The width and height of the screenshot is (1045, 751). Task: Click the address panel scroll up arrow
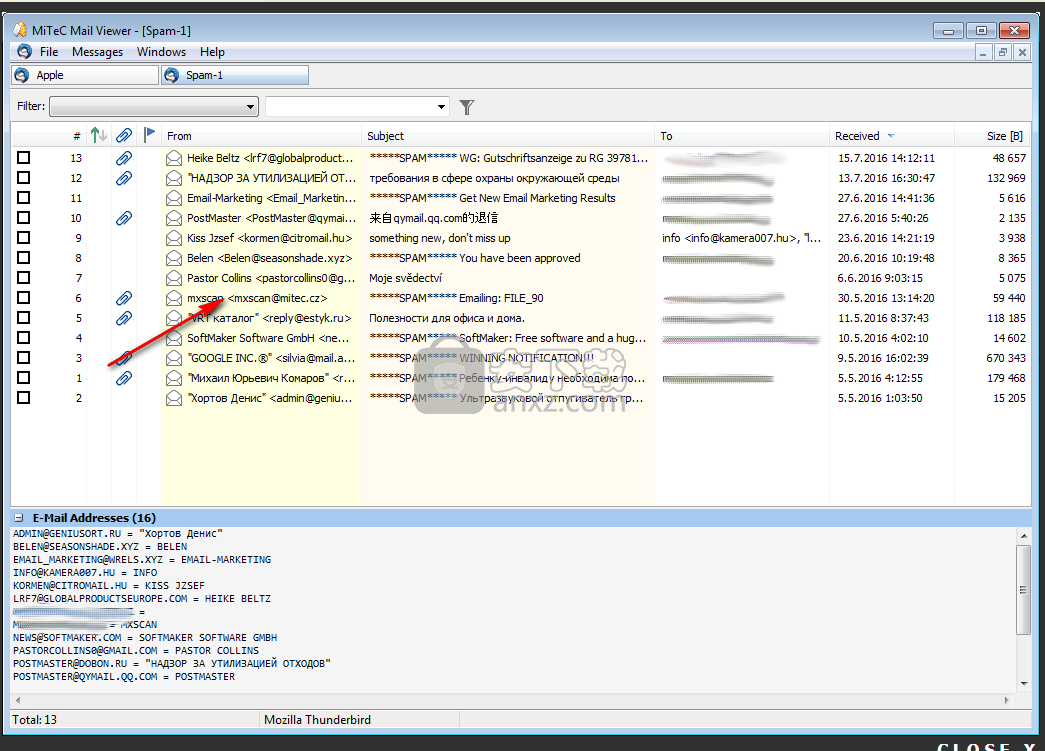pos(1023,535)
